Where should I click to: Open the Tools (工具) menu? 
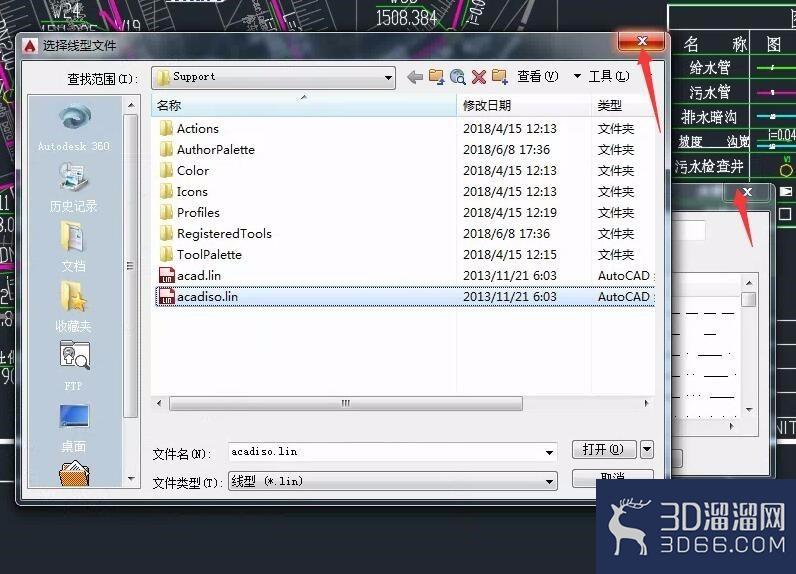pyautogui.click(x=609, y=77)
